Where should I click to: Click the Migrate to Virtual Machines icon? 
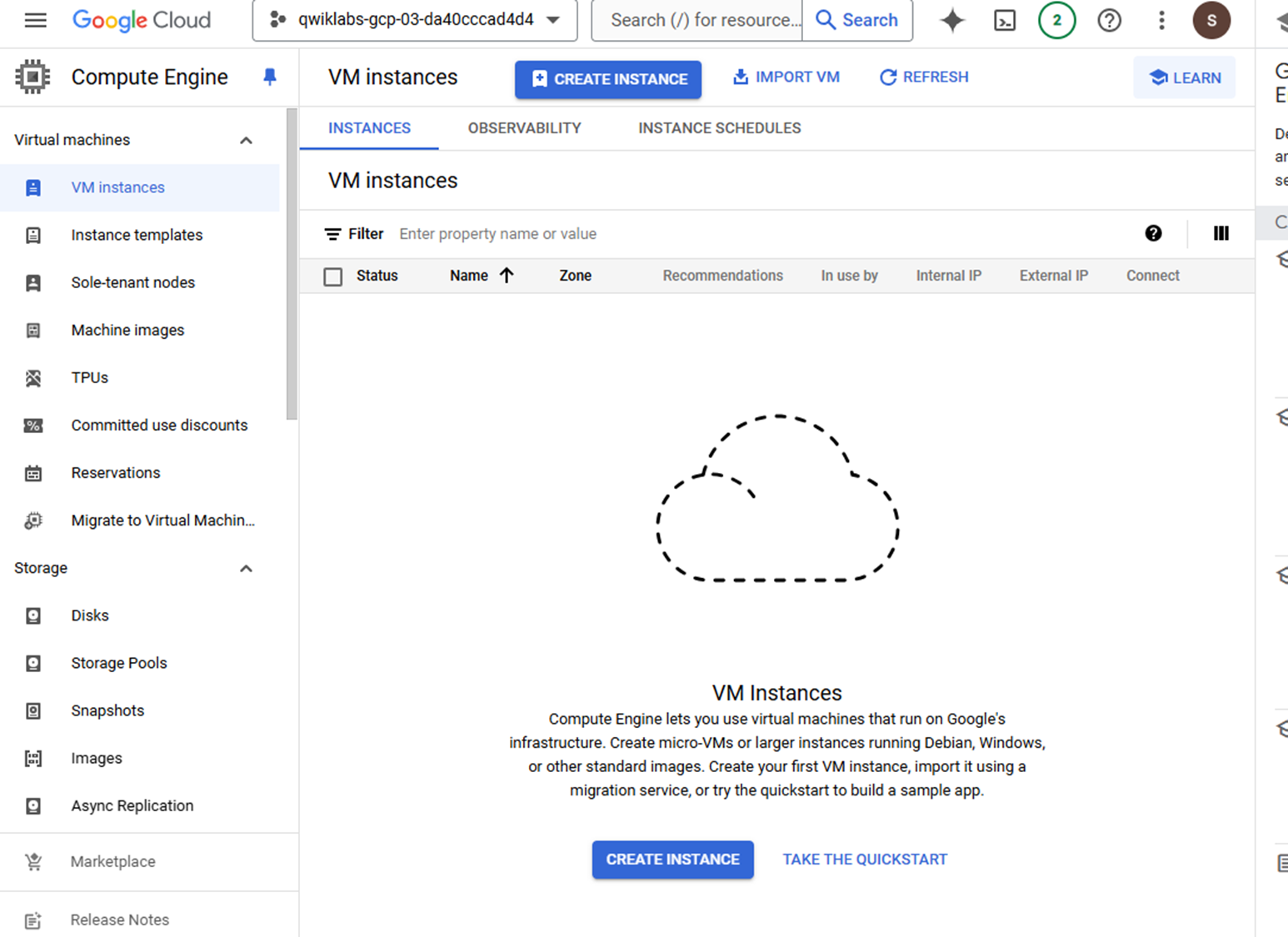click(x=33, y=521)
